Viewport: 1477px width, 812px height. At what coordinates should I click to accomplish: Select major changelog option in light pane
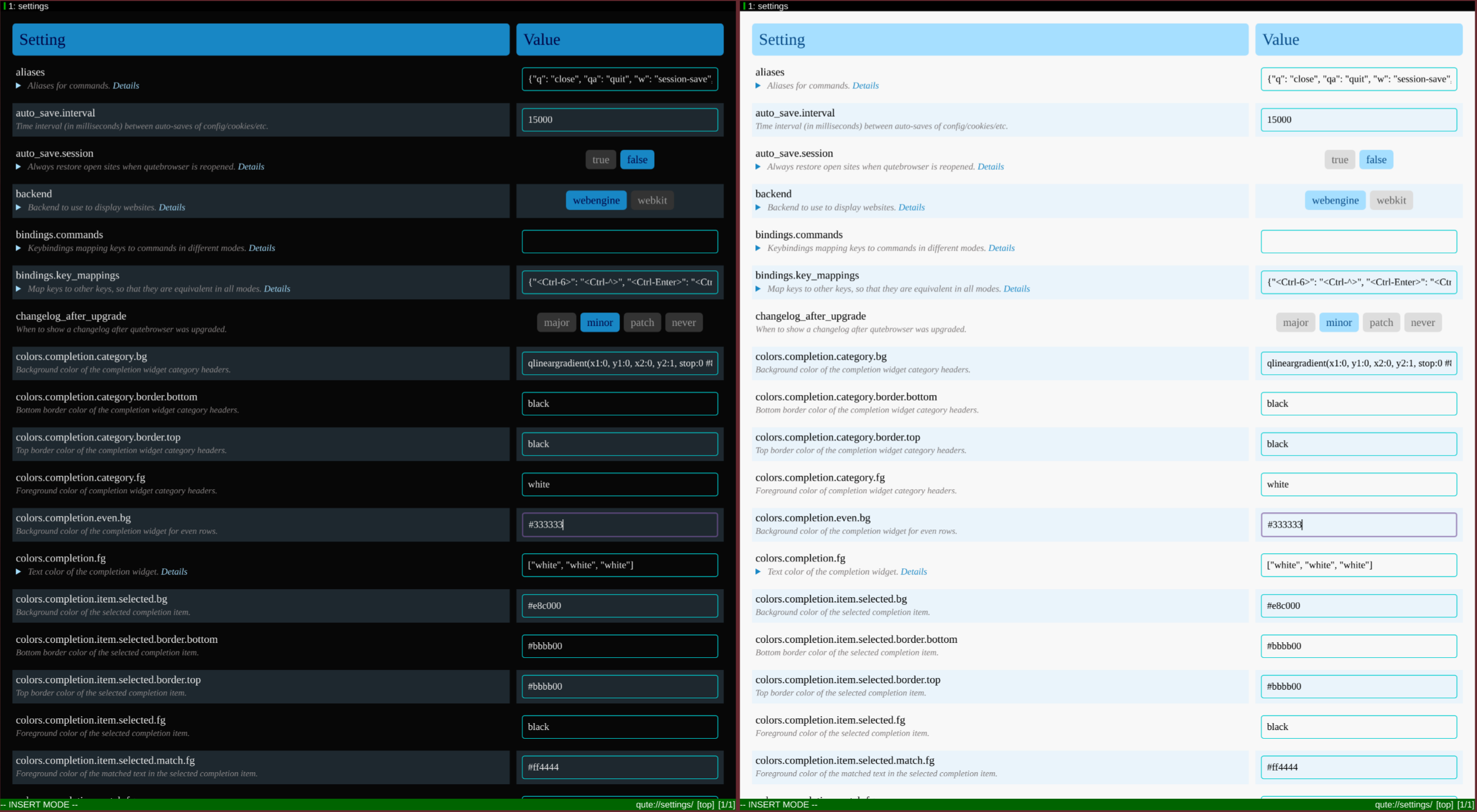(1295, 322)
